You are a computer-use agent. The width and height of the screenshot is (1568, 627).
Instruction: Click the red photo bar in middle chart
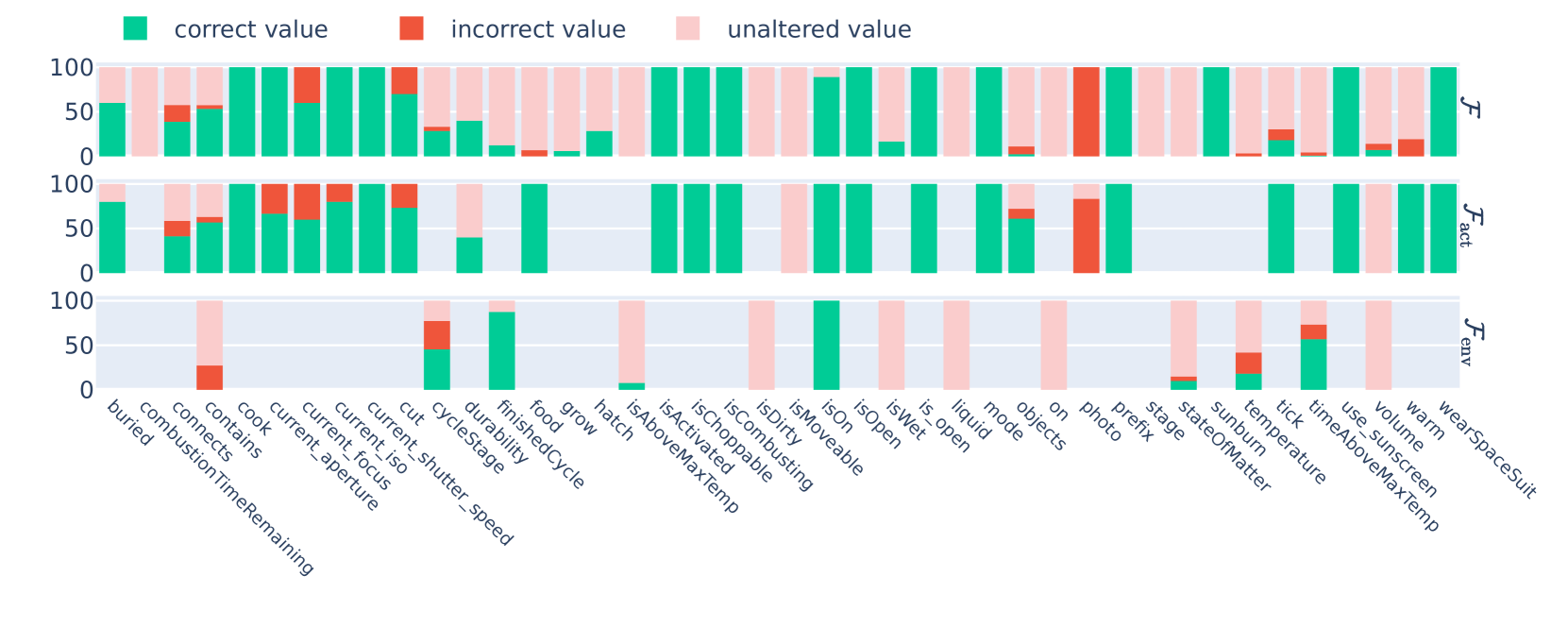(1086, 235)
